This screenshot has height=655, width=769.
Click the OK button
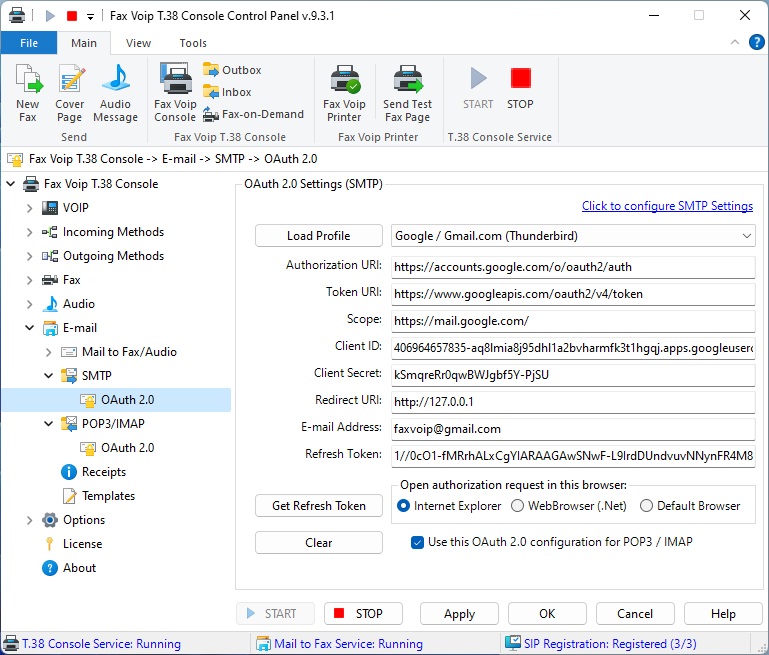(547, 614)
